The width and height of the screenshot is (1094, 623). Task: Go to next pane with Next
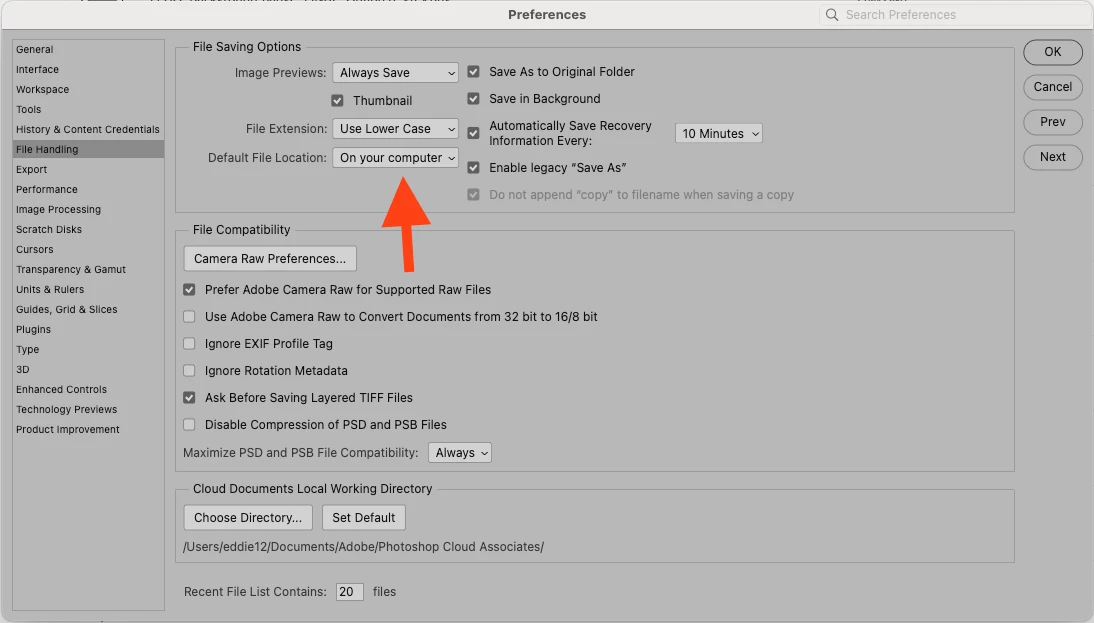(x=1053, y=157)
